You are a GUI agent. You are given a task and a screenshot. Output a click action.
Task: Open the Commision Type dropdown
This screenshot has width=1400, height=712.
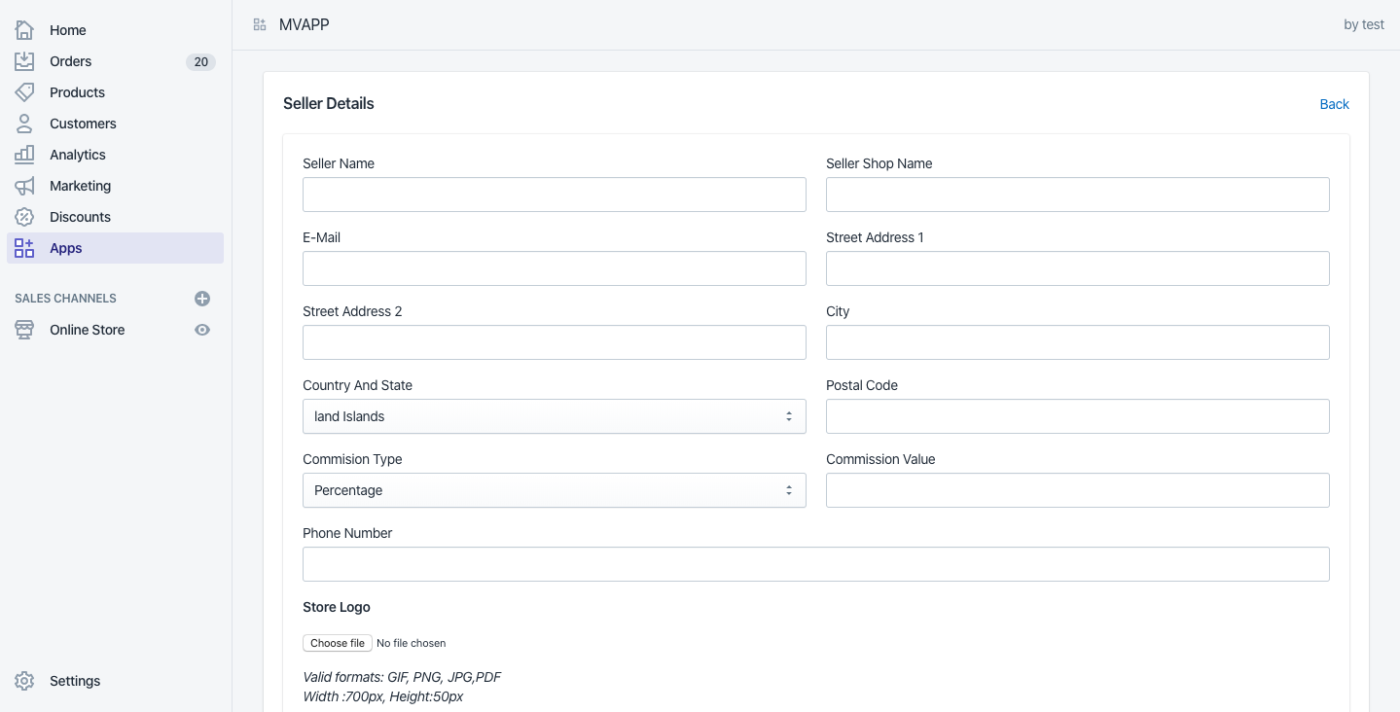[x=554, y=490]
